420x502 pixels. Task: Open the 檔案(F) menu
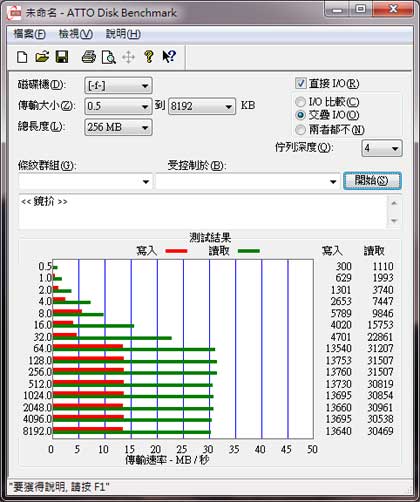click(x=29, y=34)
